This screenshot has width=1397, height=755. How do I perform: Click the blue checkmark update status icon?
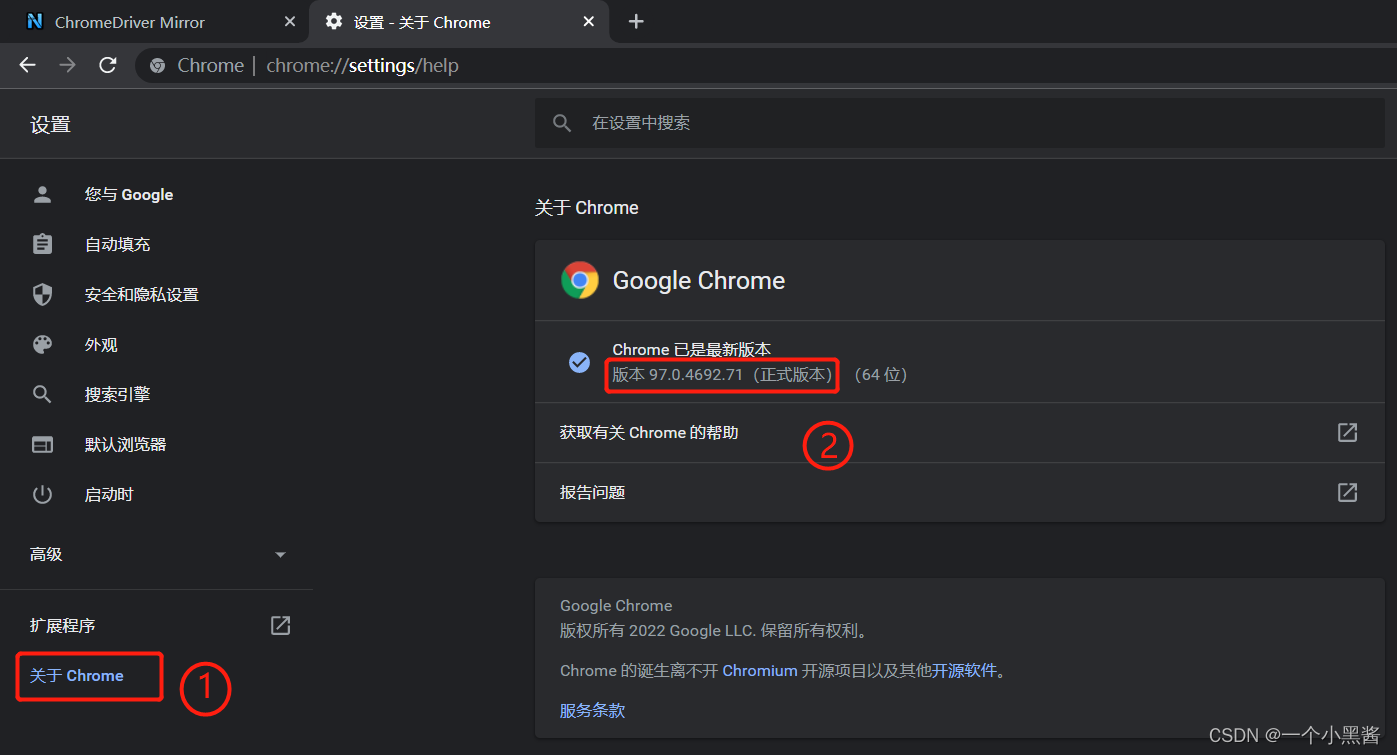(x=579, y=362)
